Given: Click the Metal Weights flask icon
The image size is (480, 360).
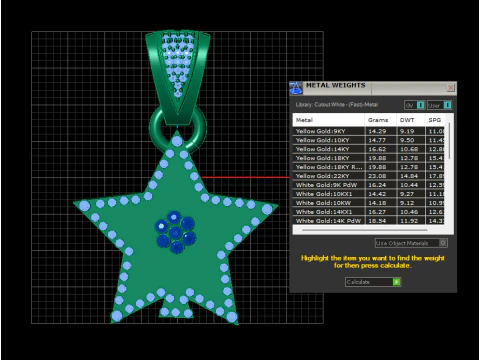Looking at the screenshot, I should click(x=295, y=88).
